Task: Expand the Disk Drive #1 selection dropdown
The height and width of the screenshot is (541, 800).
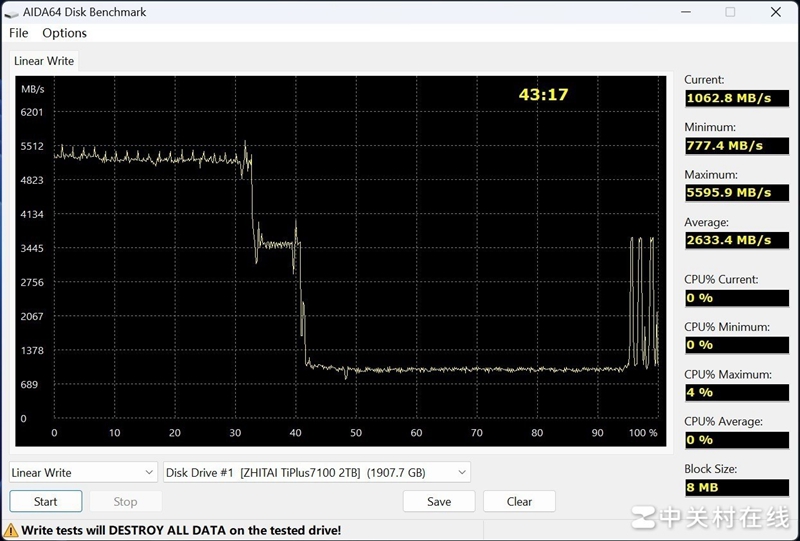Action: coord(317,473)
